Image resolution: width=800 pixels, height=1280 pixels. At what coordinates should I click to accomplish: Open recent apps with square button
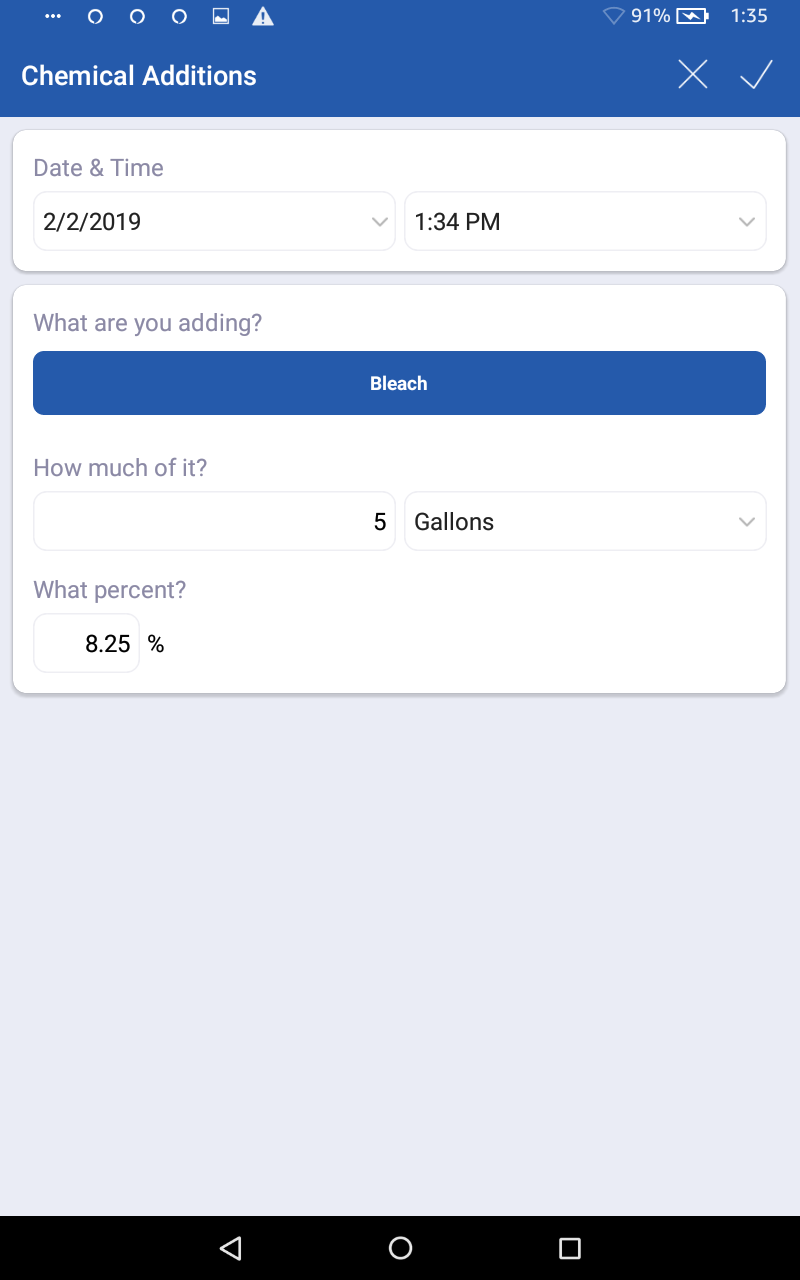(569, 1247)
